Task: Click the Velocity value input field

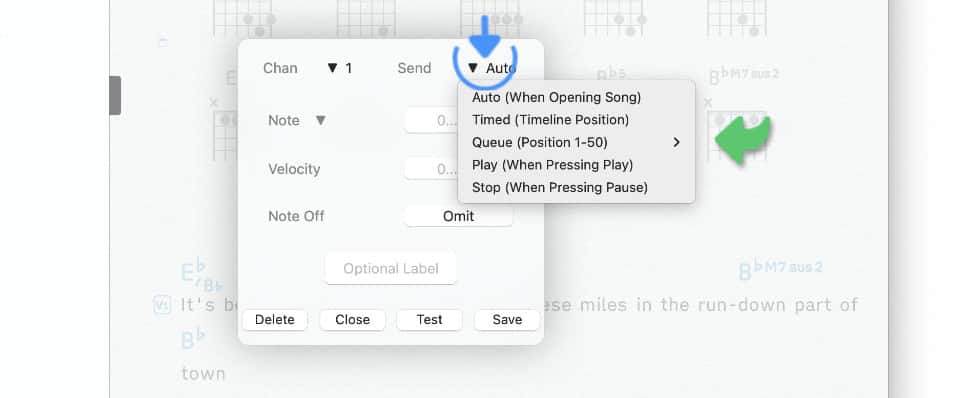Action: pyautogui.click(x=431, y=169)
